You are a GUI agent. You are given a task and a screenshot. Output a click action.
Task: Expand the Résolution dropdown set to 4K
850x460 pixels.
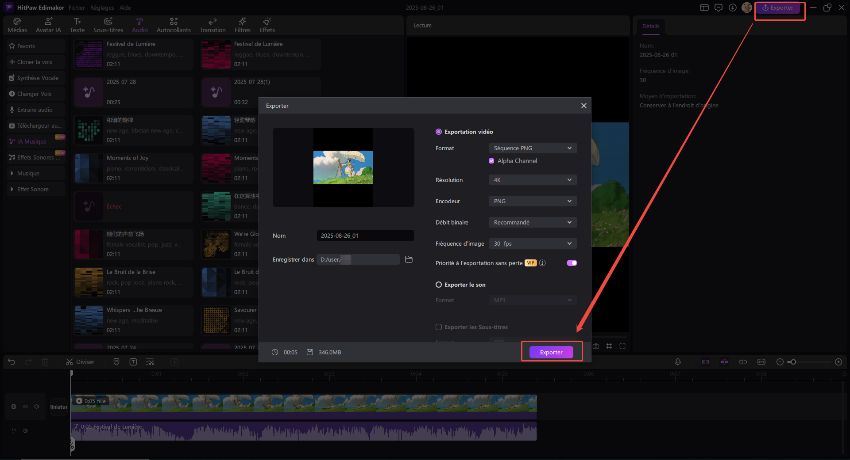point(532,180)
